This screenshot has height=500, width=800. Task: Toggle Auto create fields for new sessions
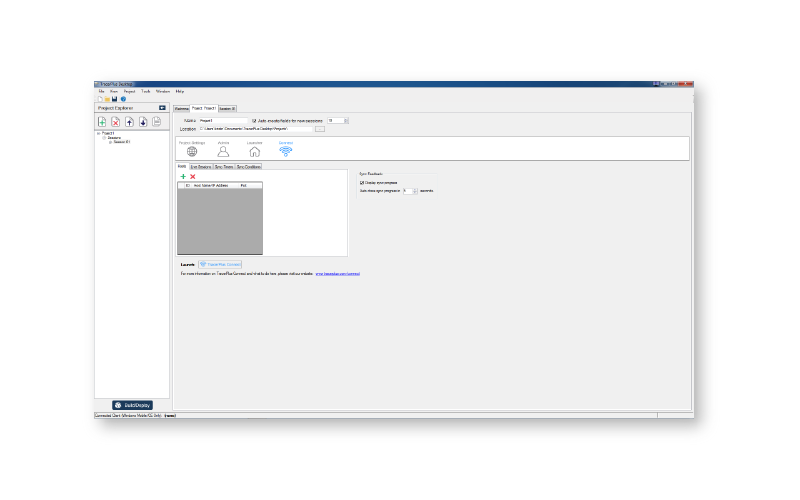tap(254, 121)
